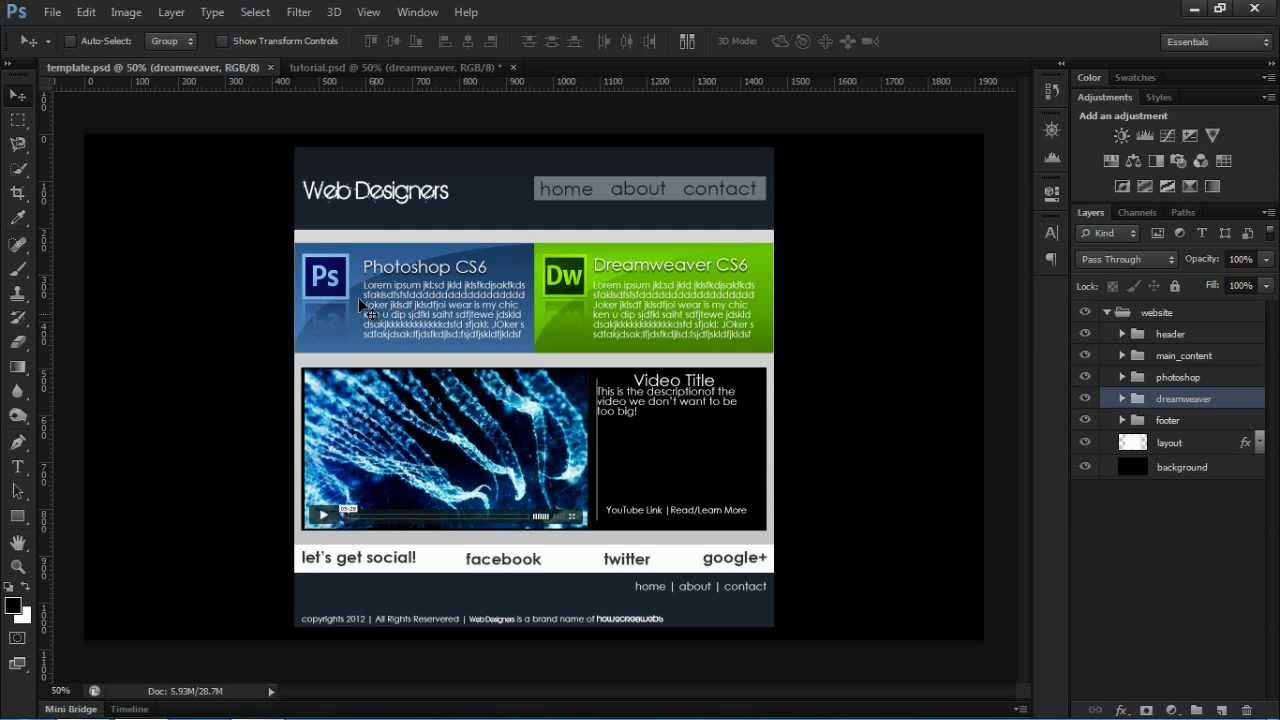Select the Zoom tool

click(18, 567)
